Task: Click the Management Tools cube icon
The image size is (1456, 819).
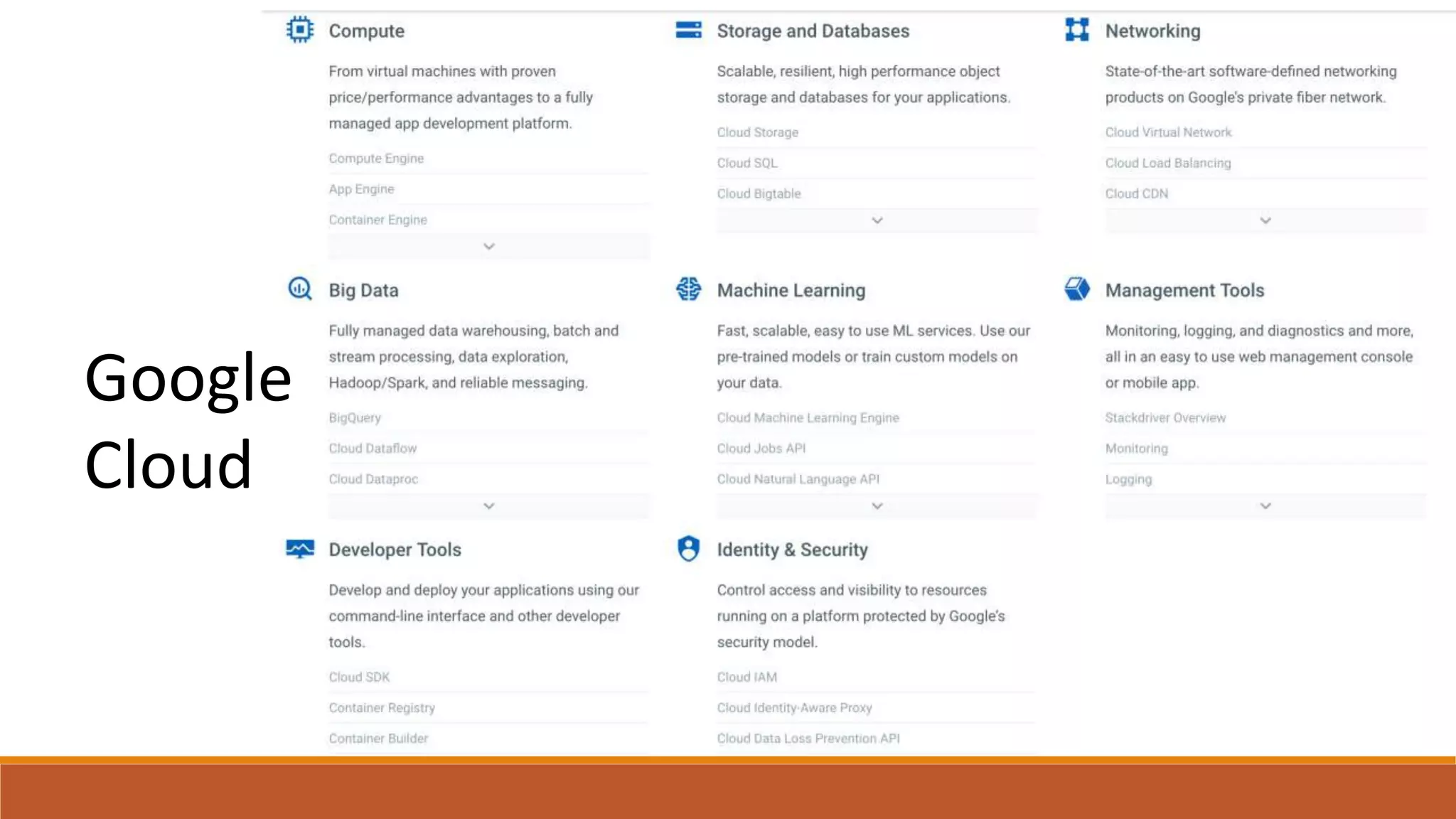Action: click(1076, 289)
